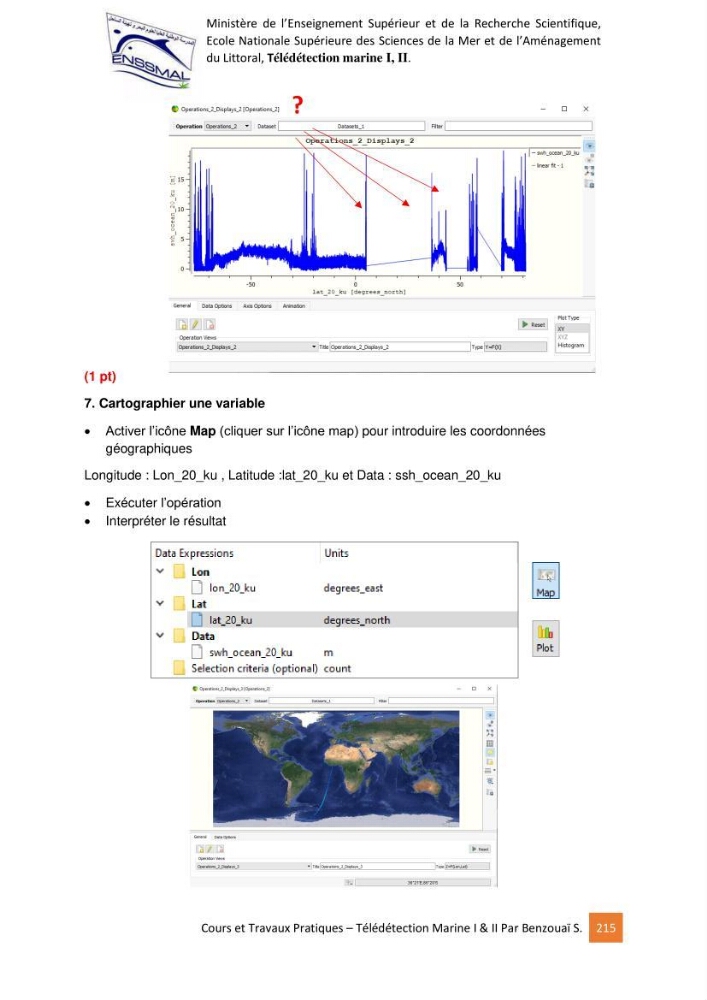Open the Animation tab
Screen dimensions: 707x1000
pyautogui.click(x=294, y=306)
